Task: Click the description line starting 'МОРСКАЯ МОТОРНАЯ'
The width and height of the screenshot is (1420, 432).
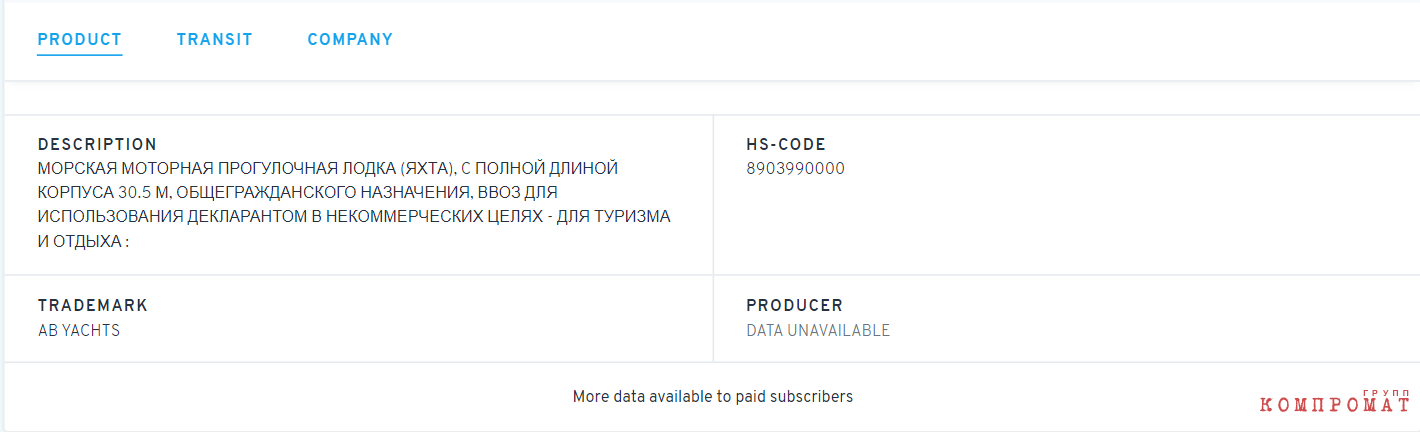Action: tap(328, 168)
